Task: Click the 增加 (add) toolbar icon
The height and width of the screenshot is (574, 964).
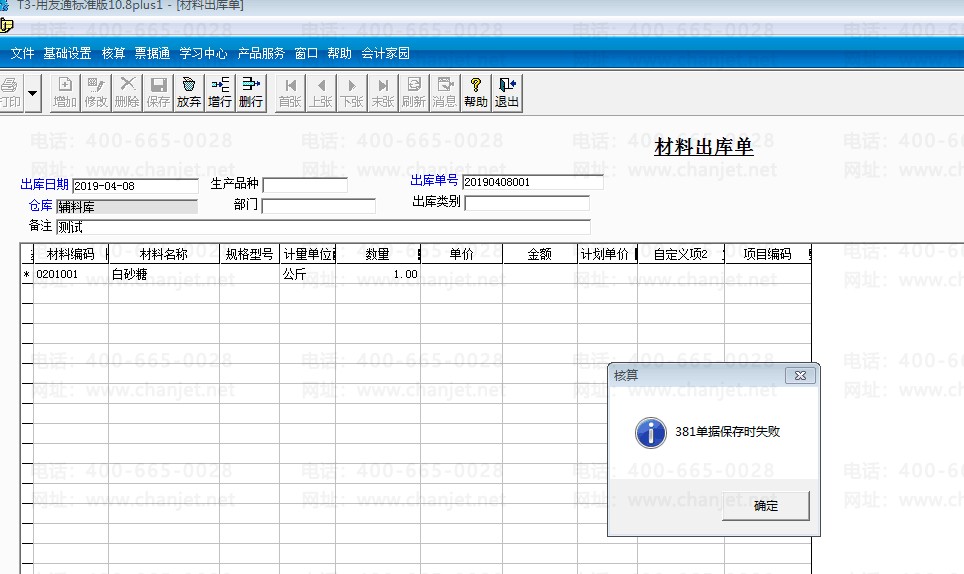Action: (x=65, y=92)
